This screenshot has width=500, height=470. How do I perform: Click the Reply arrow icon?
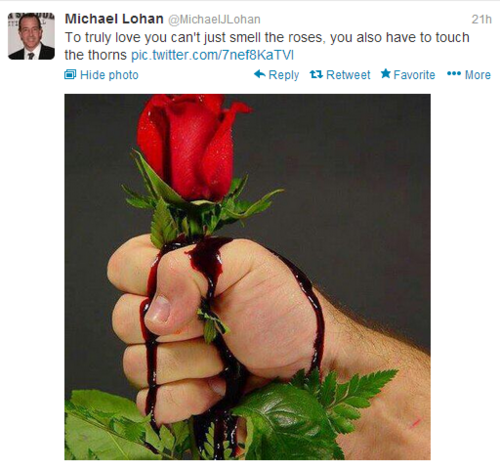tap(260, 74)
